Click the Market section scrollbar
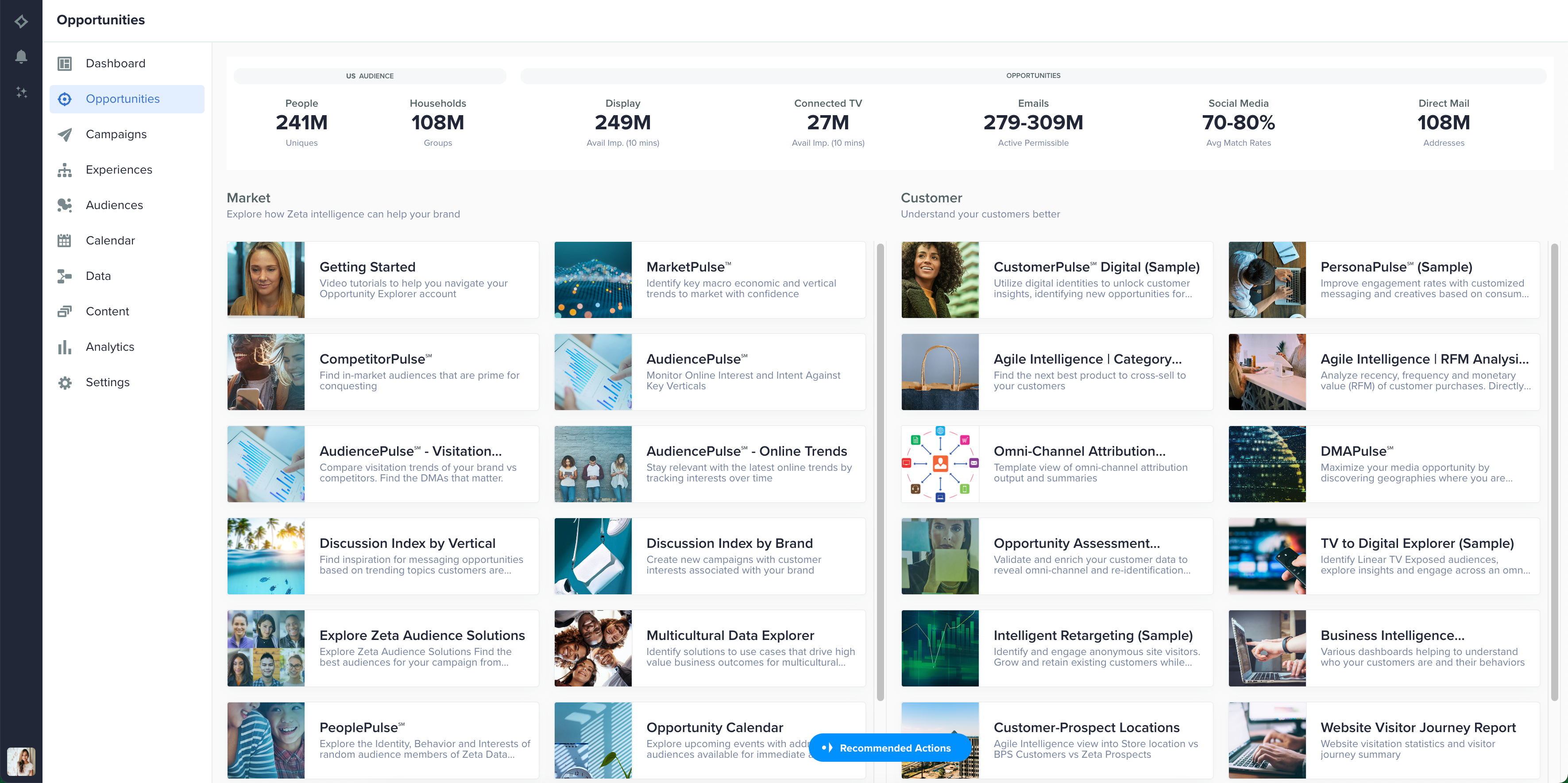This screenshot has width=1568, height=783. click(x=880, y=472)
